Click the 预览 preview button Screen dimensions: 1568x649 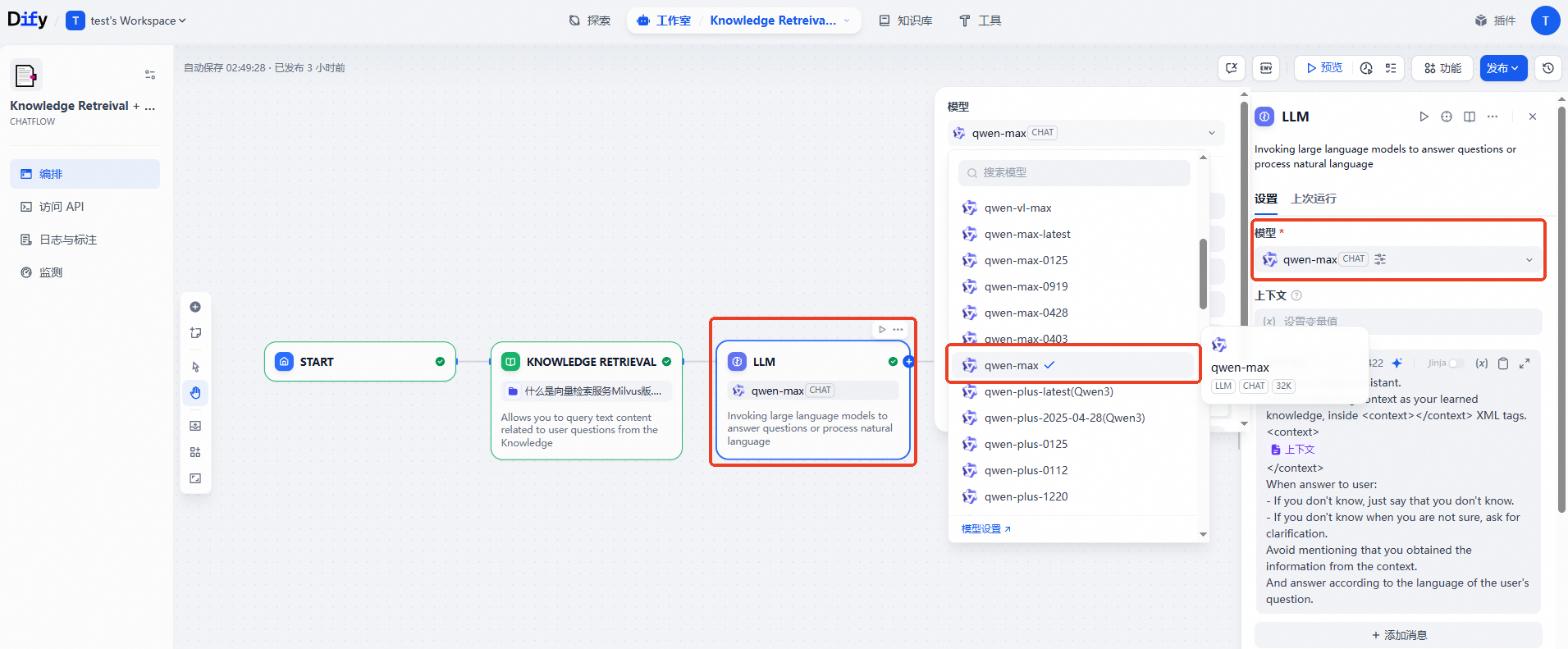click(x=1324, y=68)
